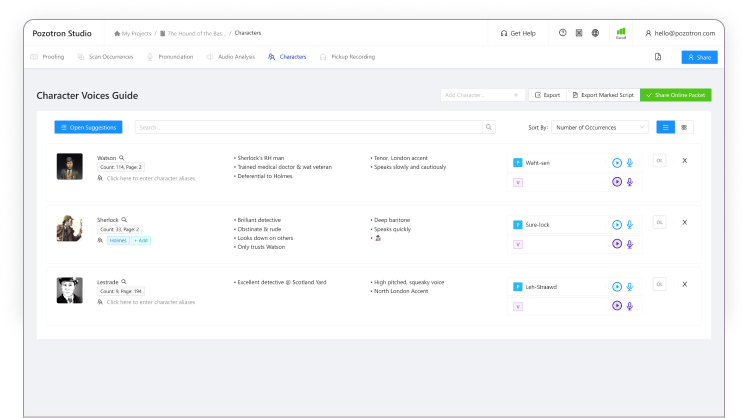Click Open Suggestions button

click(88, 127)
